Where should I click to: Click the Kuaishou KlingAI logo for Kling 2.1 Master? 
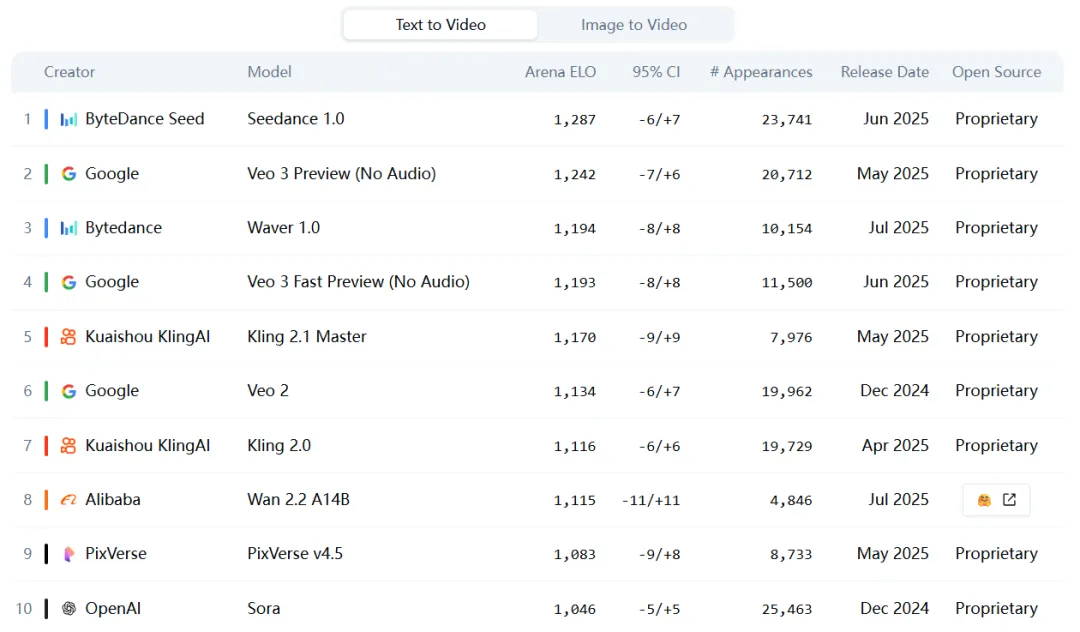(68, 337)
